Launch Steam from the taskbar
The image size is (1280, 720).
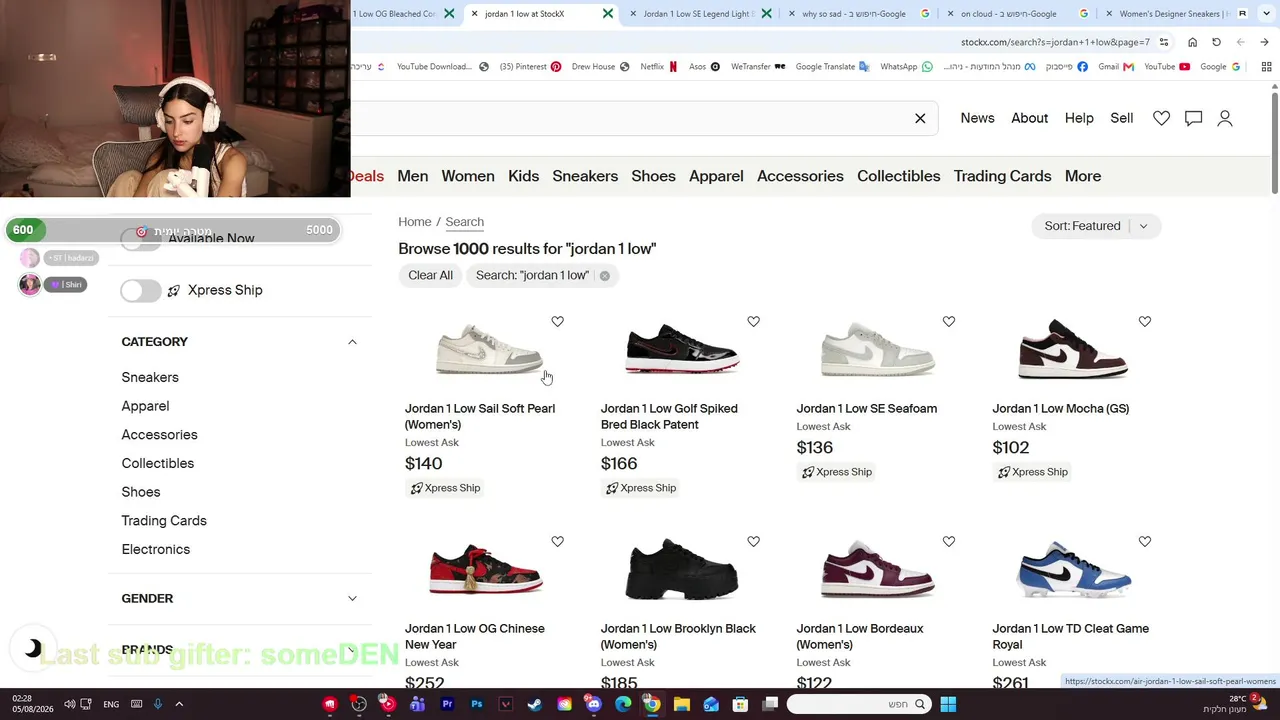click(x=535, y=704)
